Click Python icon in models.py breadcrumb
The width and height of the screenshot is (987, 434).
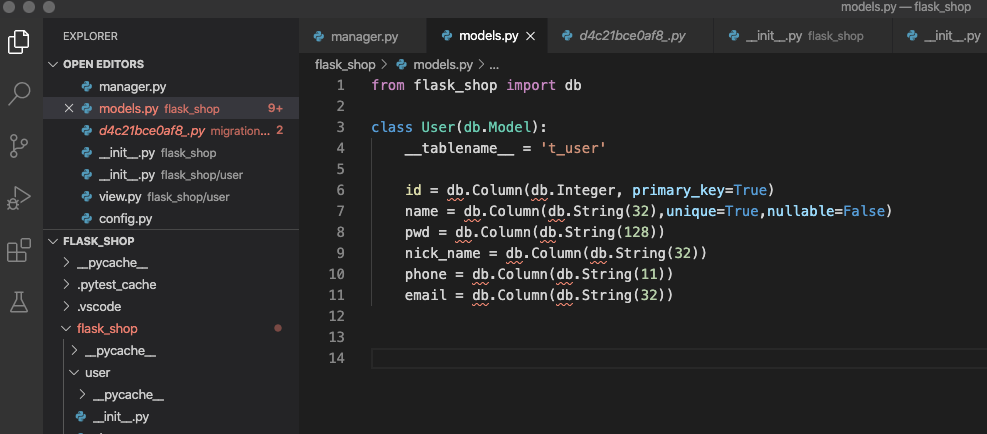coord(402,64)
